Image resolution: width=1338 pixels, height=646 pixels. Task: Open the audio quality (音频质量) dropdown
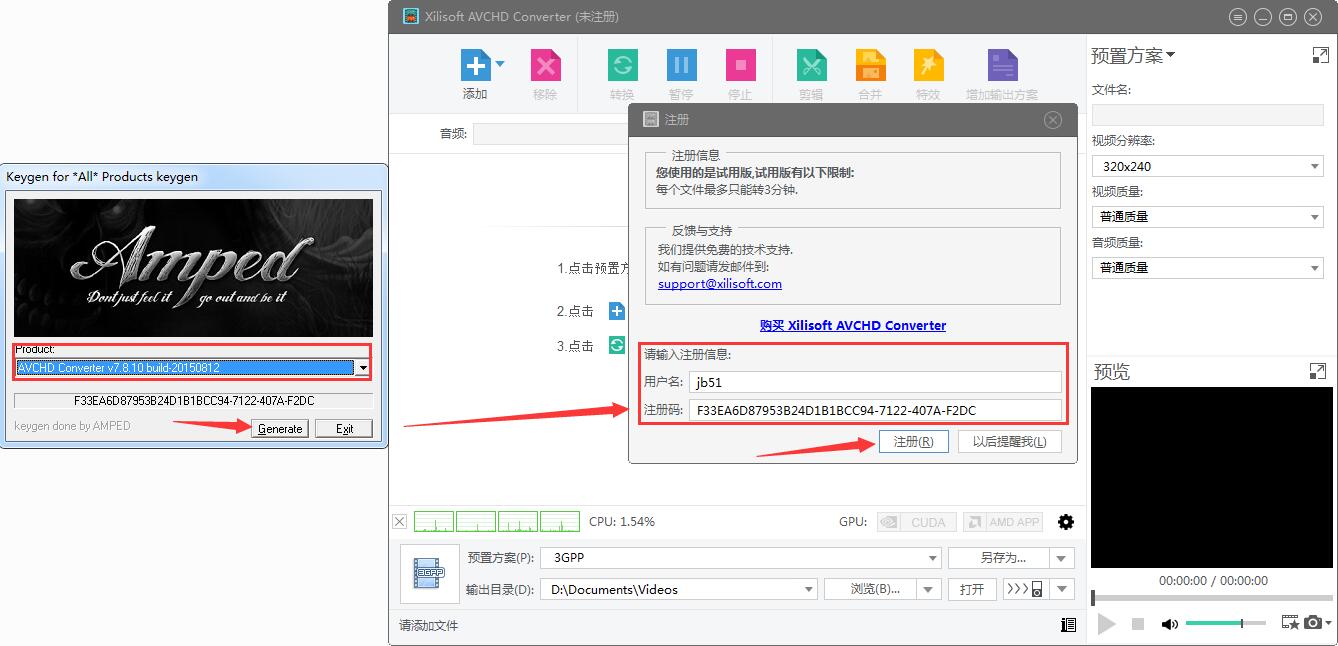[x=1207, y=267]
